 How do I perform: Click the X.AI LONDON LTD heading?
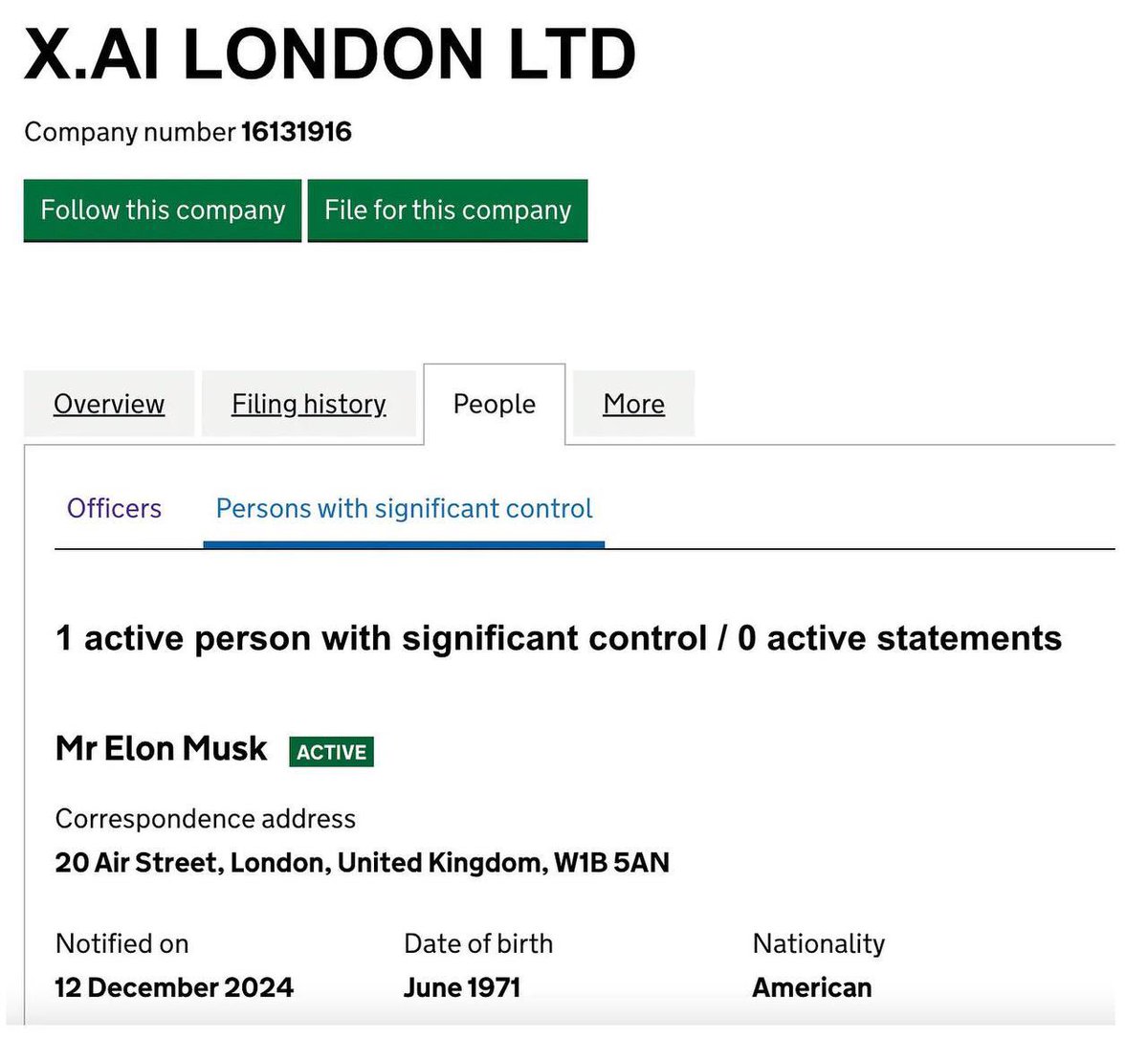[x=330, y=53]
